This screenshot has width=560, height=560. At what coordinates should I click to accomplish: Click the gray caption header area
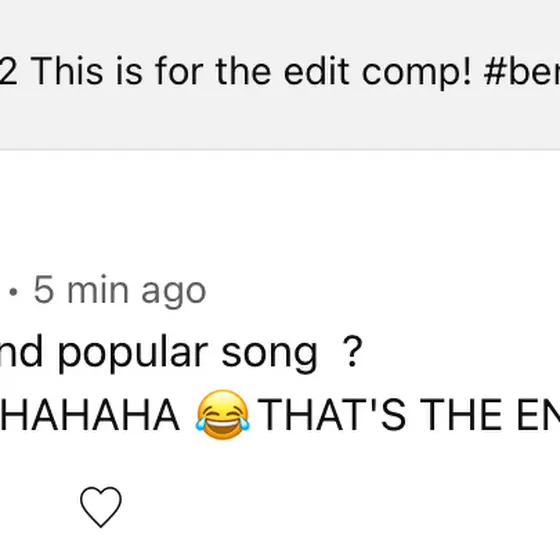(280, 74)
